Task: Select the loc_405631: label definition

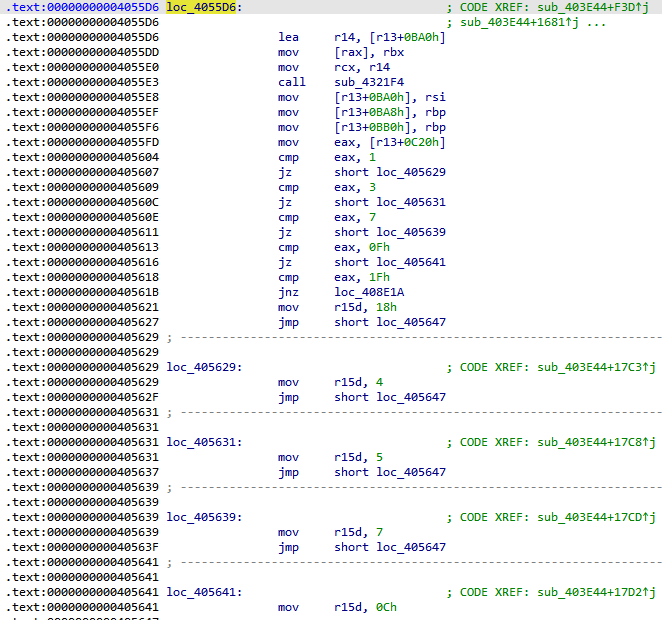Action: click(204, 442)
